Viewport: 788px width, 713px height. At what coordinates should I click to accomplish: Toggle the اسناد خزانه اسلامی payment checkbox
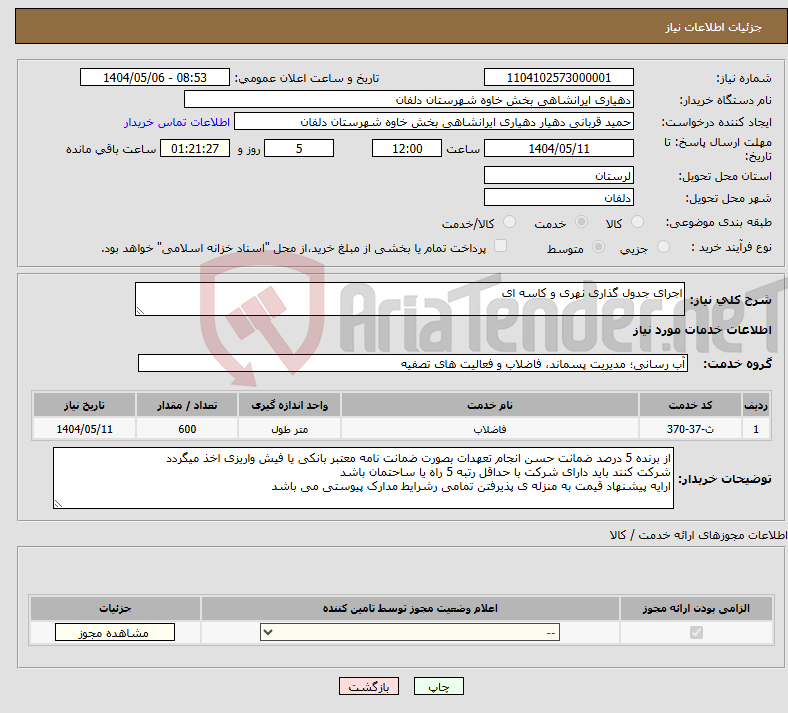(500, 246)
